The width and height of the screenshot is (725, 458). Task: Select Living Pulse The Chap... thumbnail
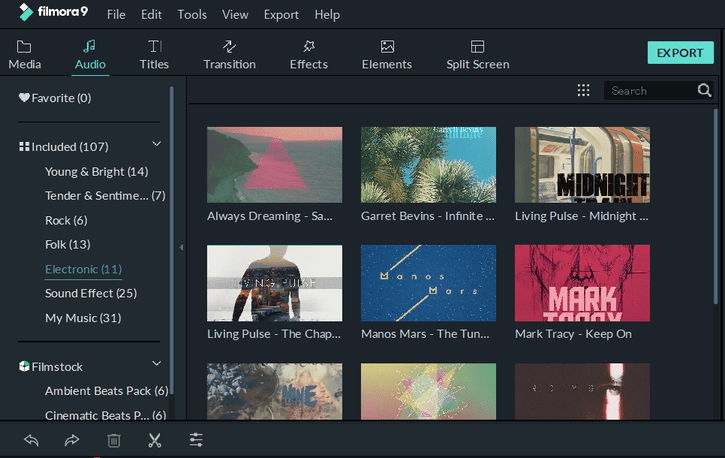[275, 283]
